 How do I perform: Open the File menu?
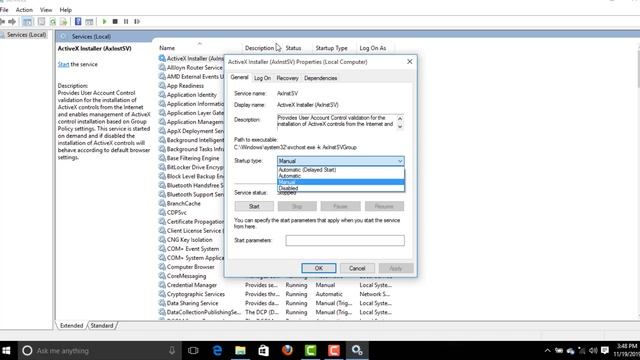pos(4,9)
